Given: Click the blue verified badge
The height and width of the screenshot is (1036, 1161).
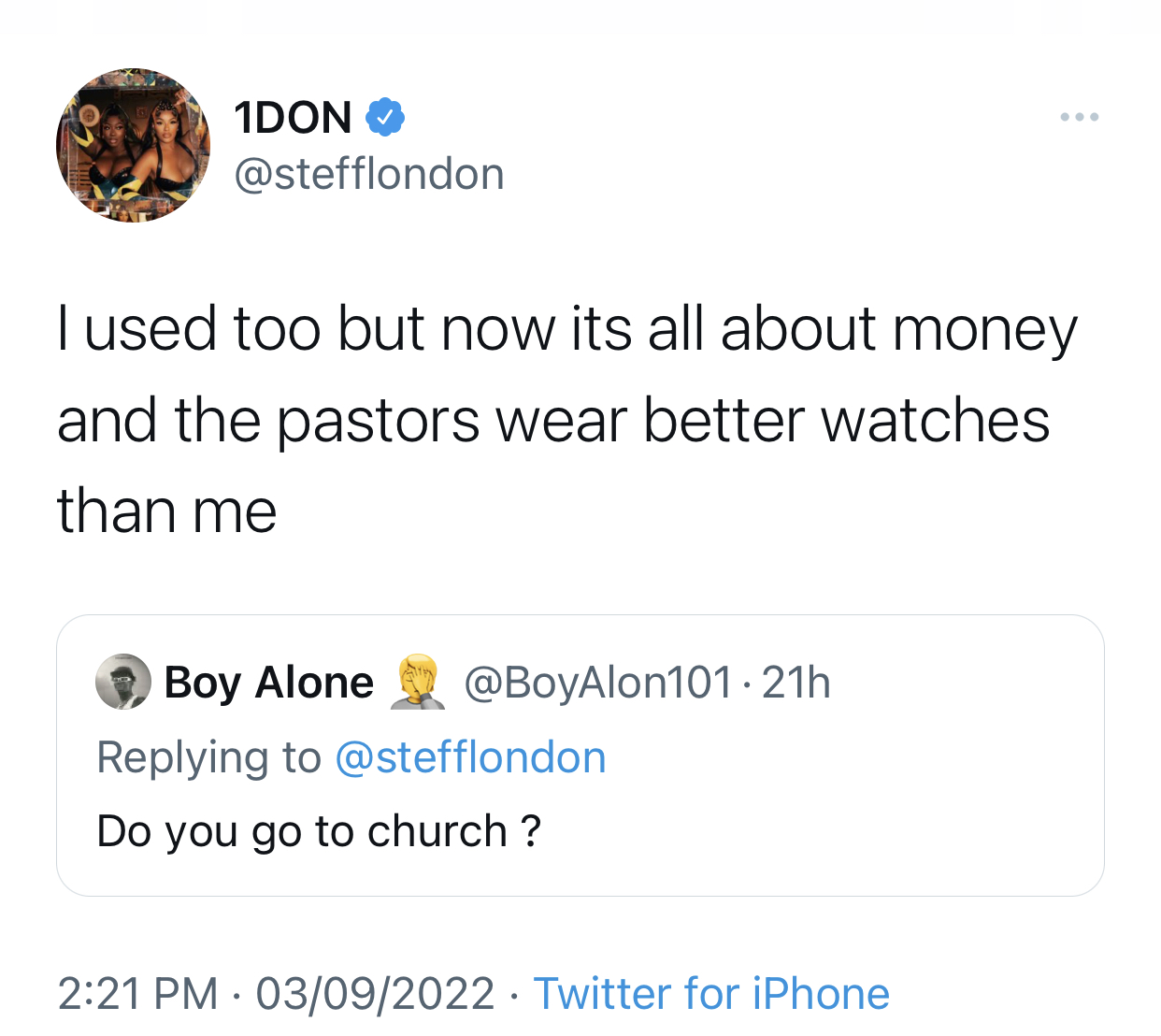Looking at the screenshot, I should (x=384, y=118).
